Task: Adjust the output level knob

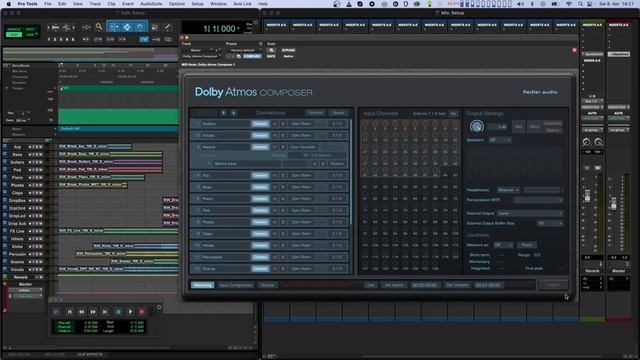Action: point(476,127)
